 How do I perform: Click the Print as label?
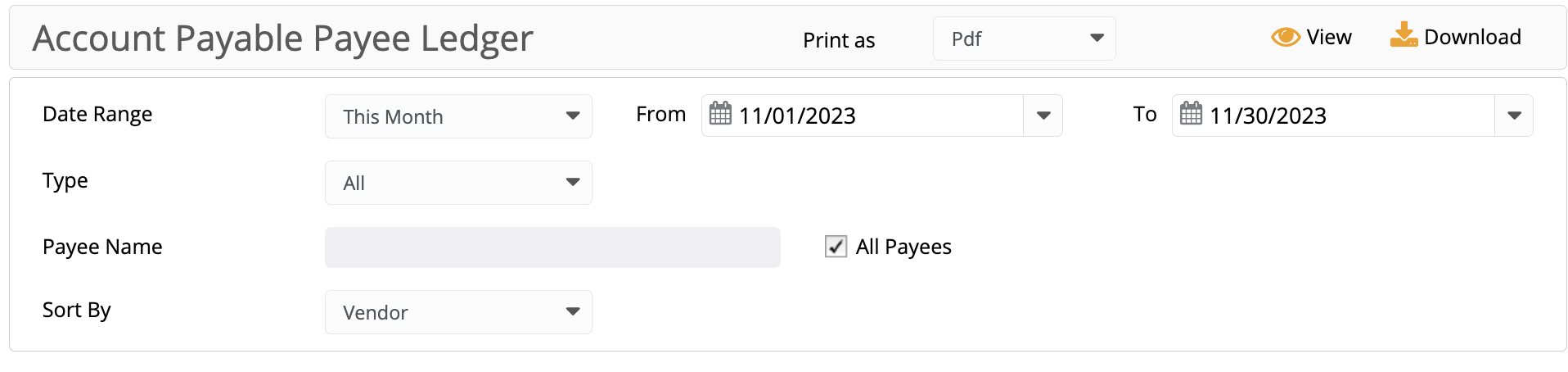click(839, 40)
